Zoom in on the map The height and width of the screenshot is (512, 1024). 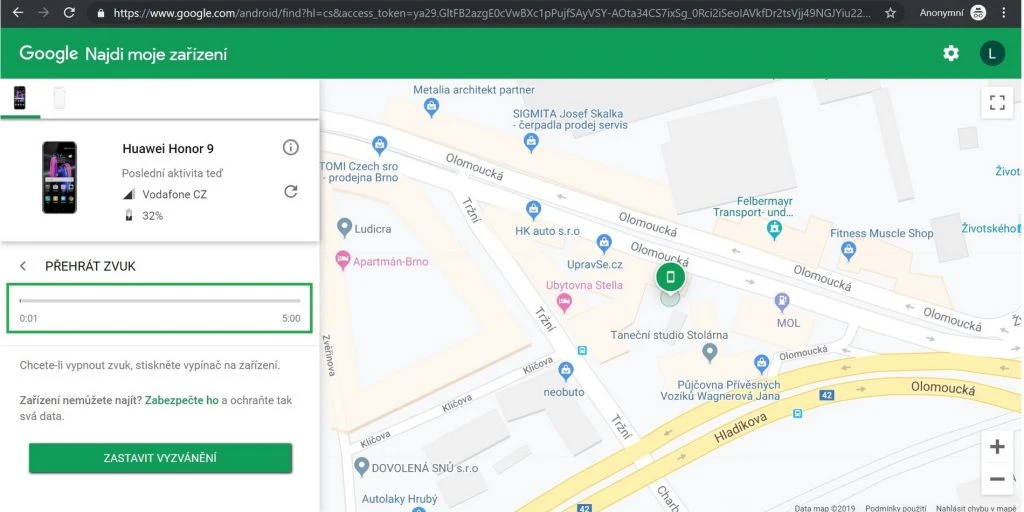pos(996,447)
